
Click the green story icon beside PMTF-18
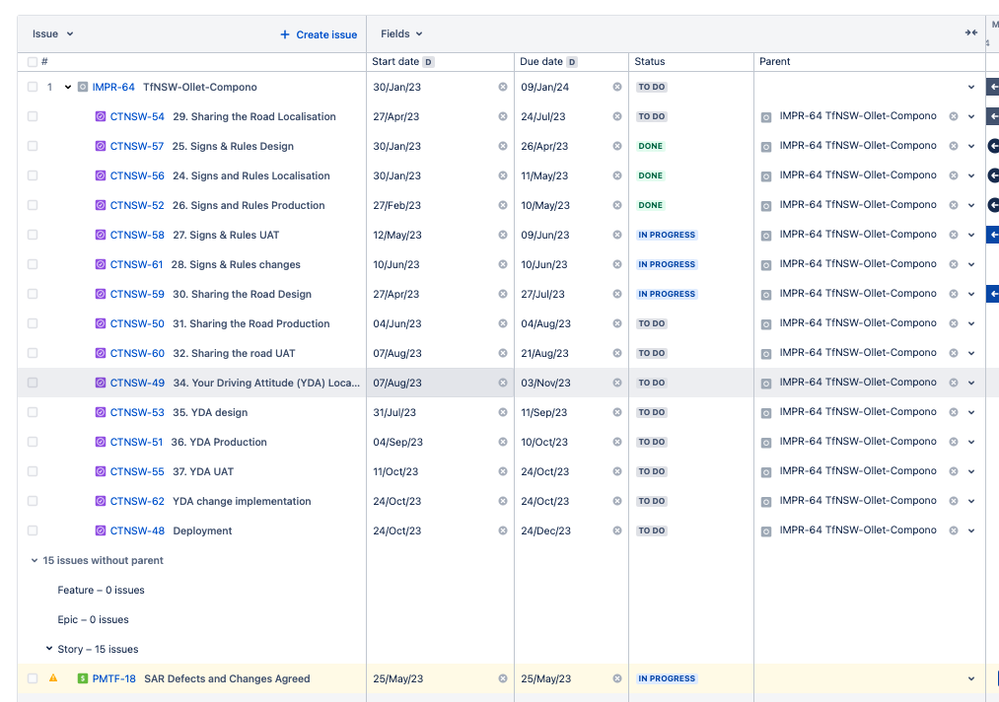tap(81, 678)
